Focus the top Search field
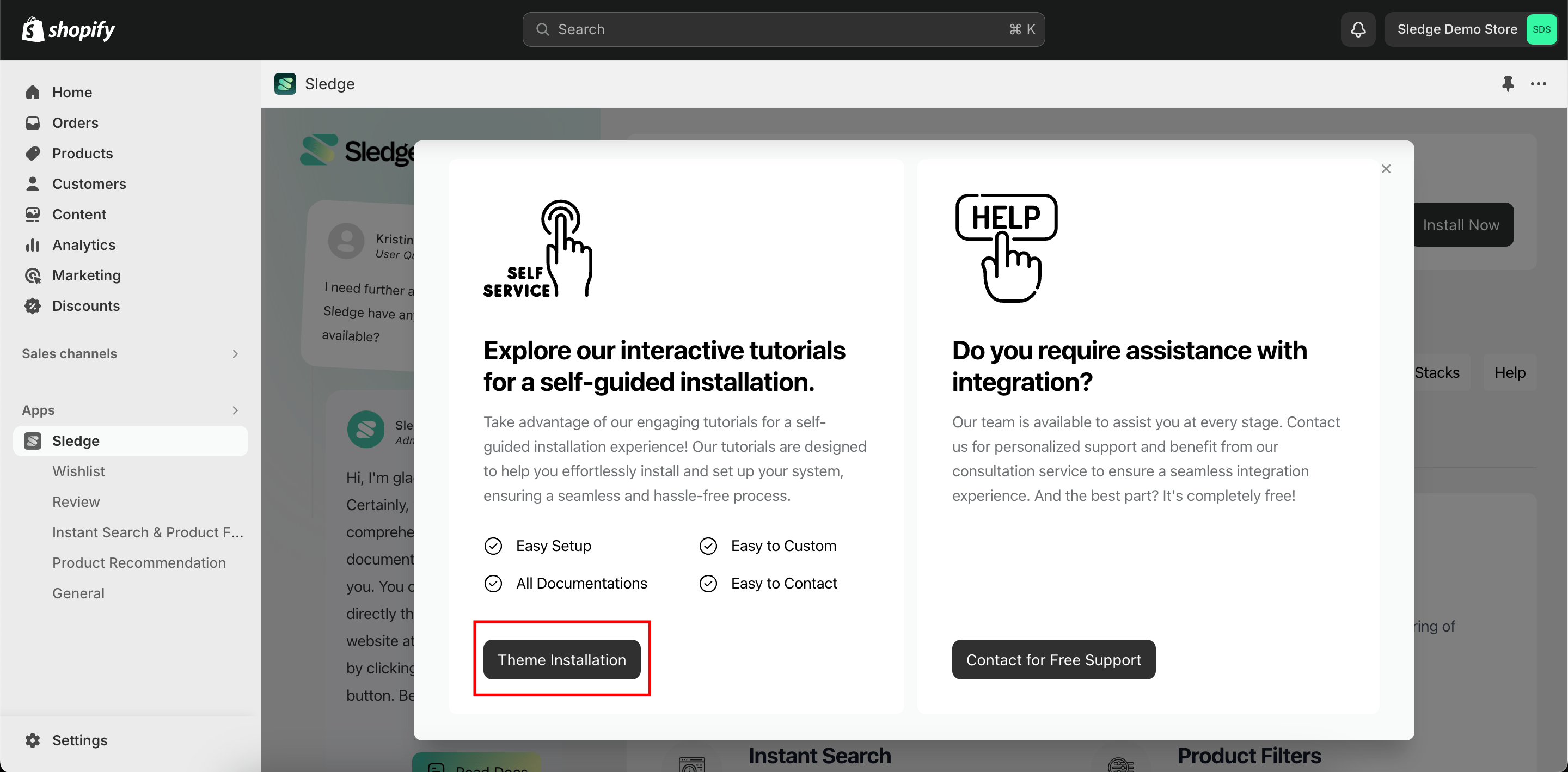 783,29
